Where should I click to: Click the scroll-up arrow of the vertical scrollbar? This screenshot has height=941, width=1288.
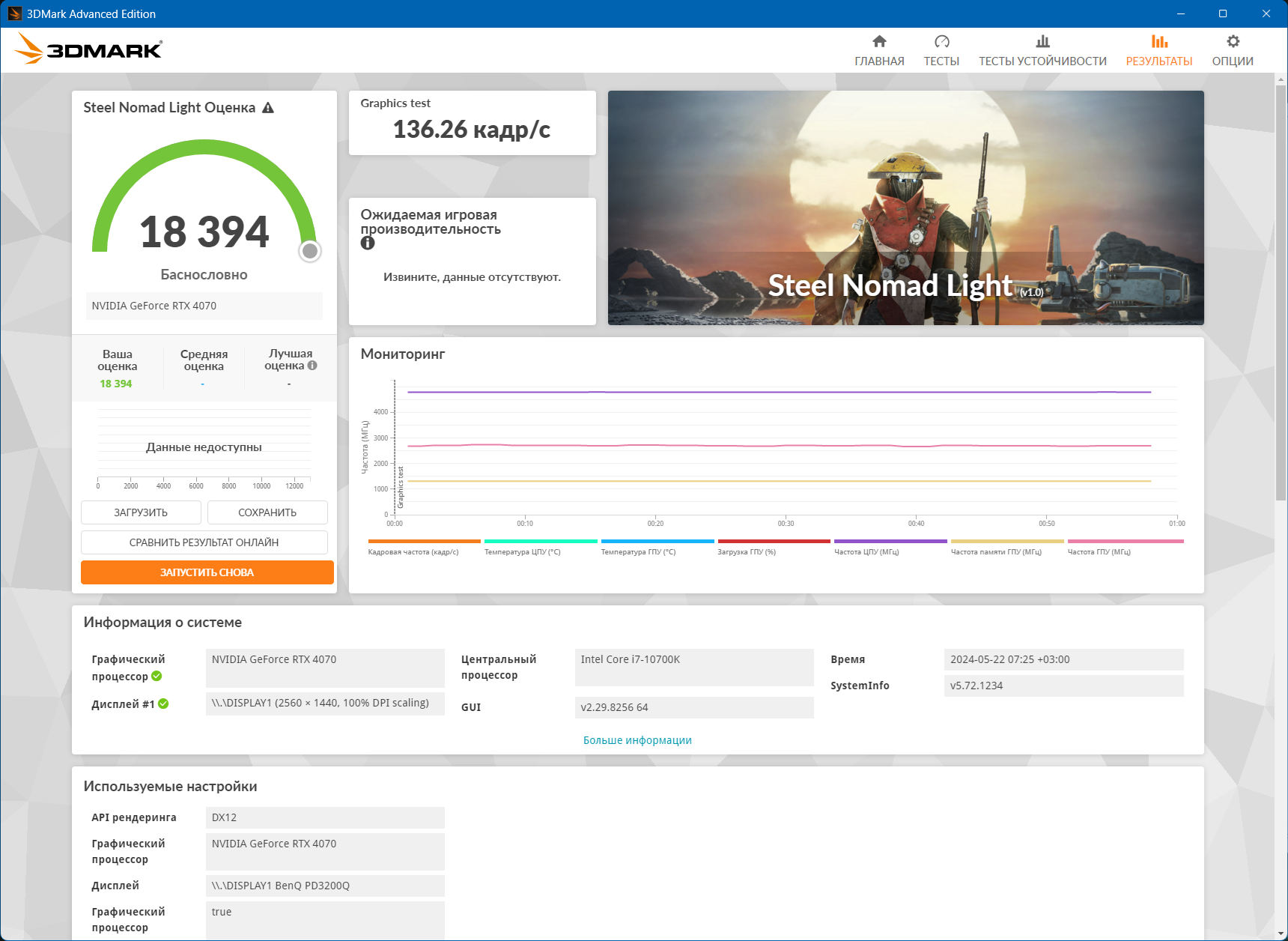point(1281,79)
